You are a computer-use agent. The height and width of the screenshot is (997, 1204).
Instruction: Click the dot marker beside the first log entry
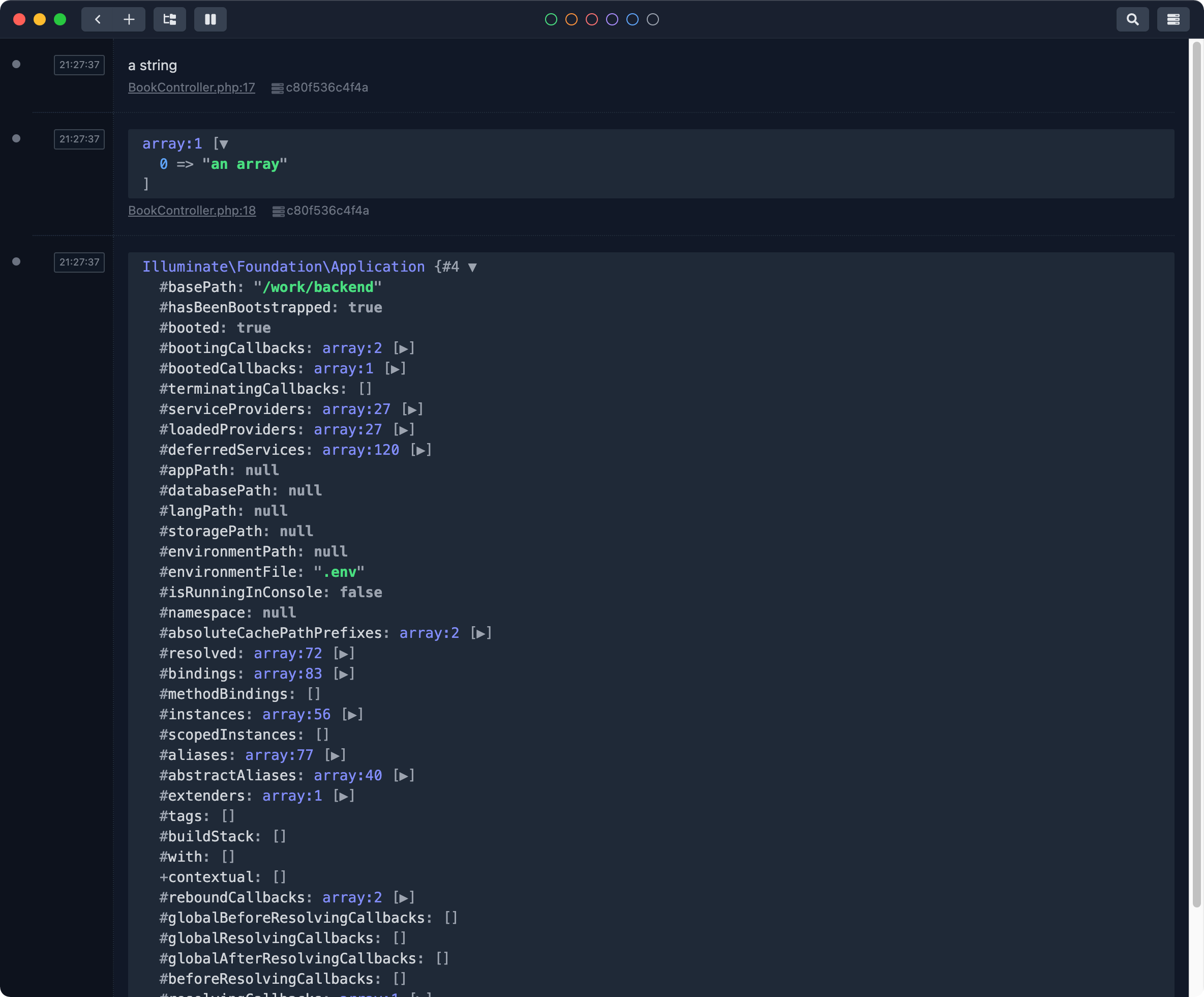(x=16, y=64)
